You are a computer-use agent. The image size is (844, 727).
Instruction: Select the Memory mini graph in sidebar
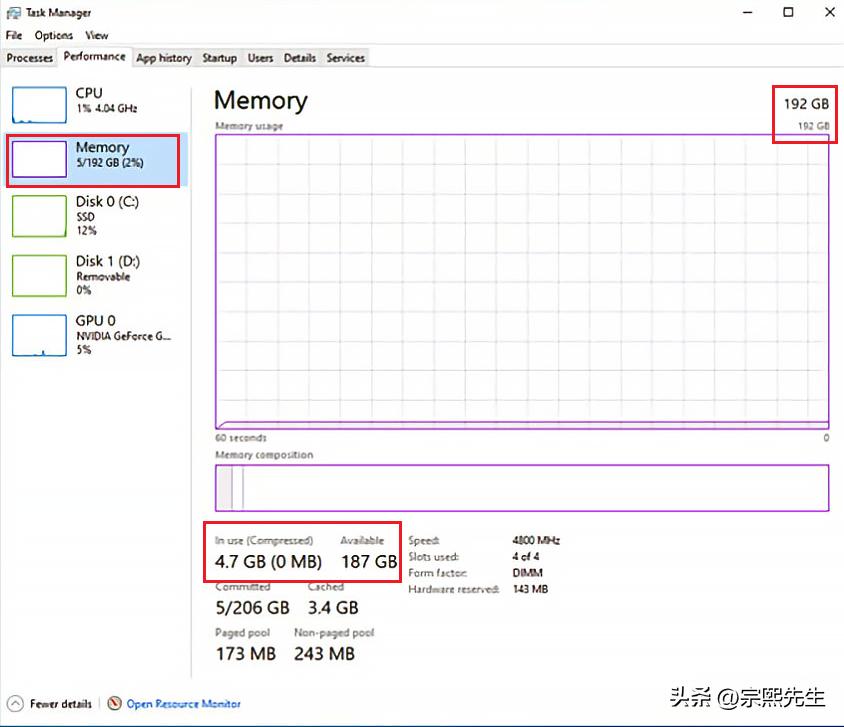point(39,160)
